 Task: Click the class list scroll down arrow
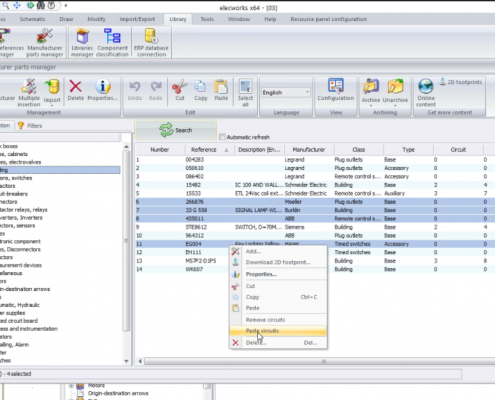pyautogui.click(x=126, y=361)
